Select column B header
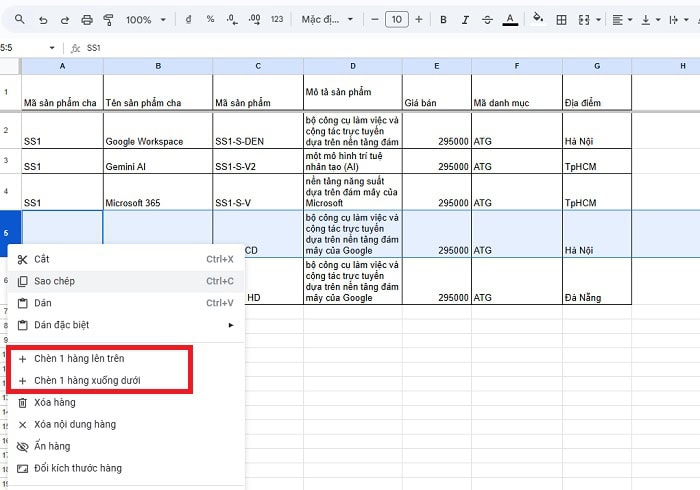Viewport: 700px width, 490px height. (x=158, y=66)
